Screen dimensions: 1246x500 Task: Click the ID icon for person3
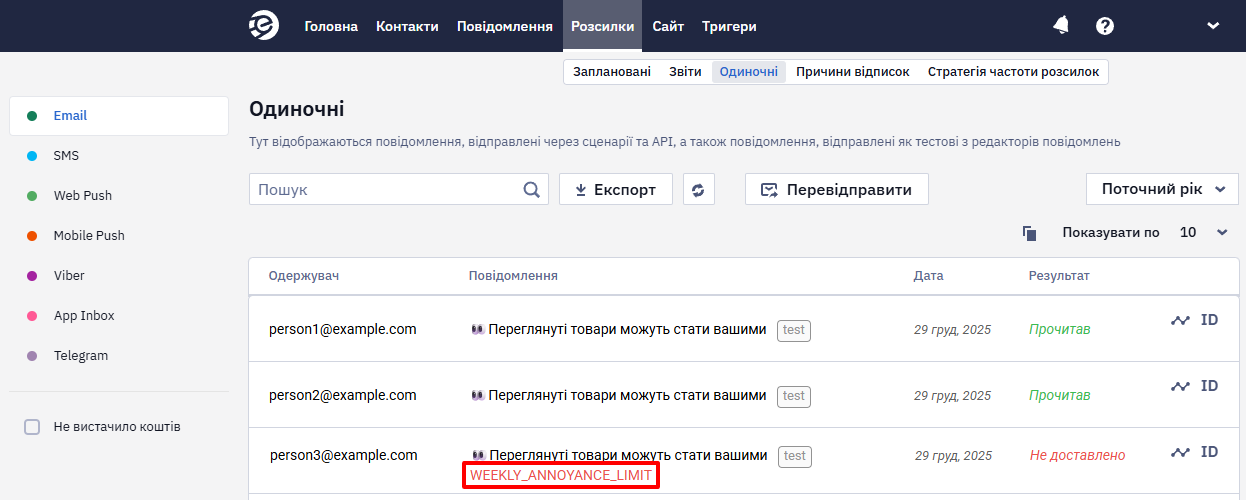tap(1209, 452)
